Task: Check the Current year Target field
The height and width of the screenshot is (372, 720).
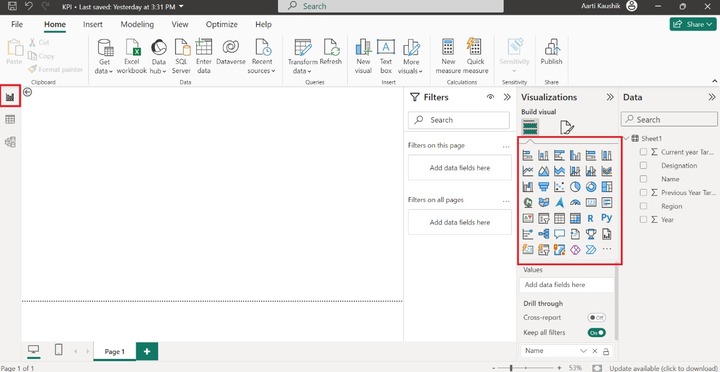Action: (643, 152)
